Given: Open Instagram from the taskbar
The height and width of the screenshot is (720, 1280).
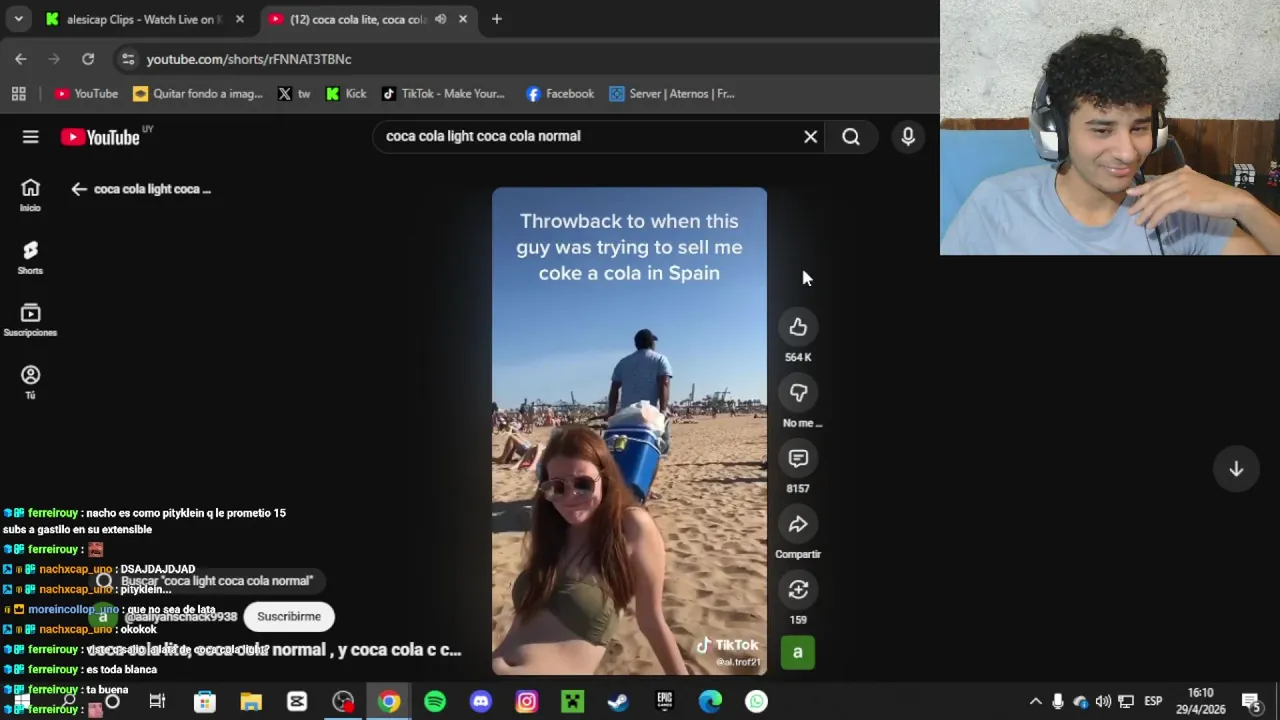Looking at the screenshot, I should tap(527, 702).
